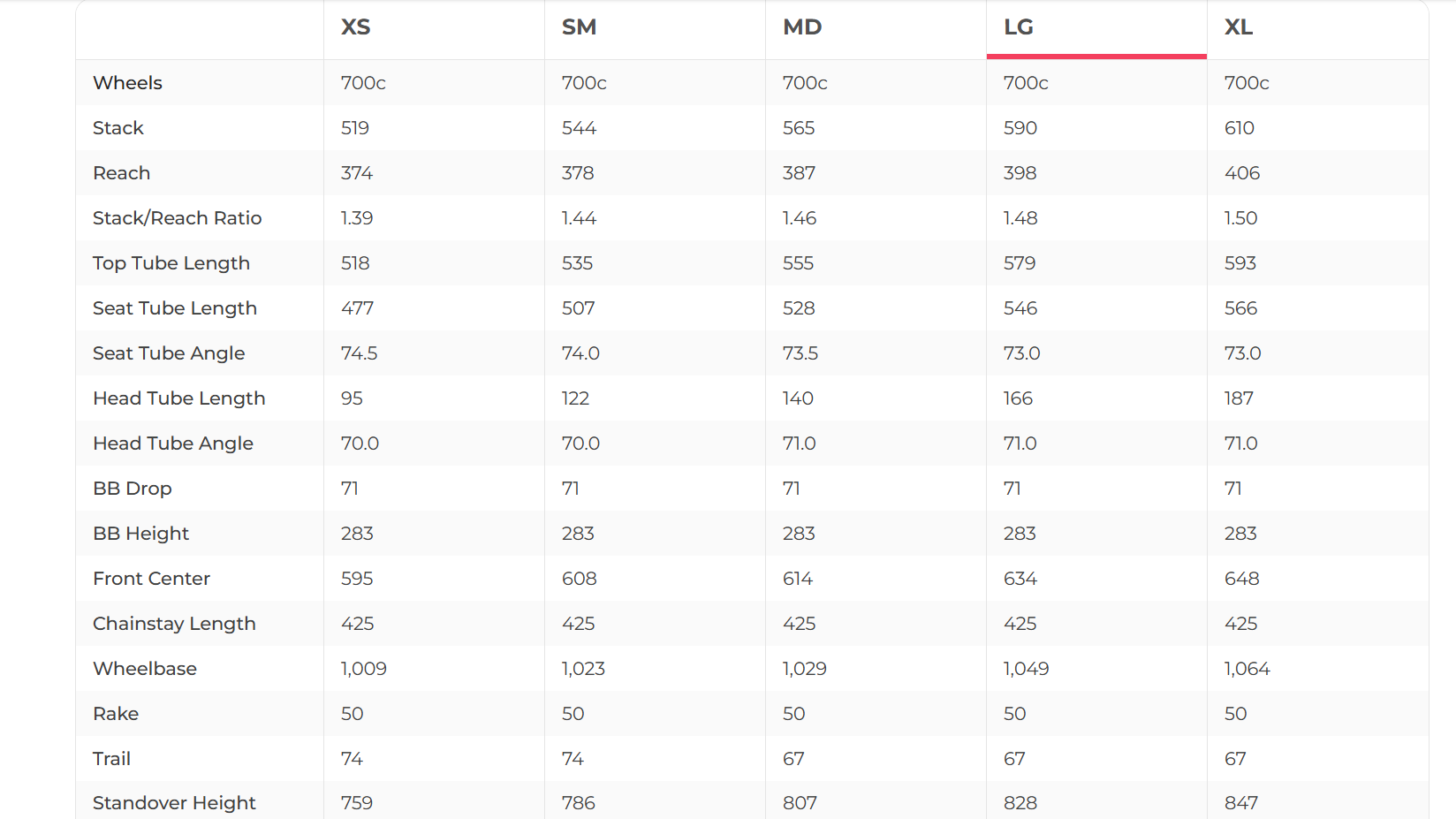Switch to the XL size column
1456x819 pixels.
coord(1239,27)
